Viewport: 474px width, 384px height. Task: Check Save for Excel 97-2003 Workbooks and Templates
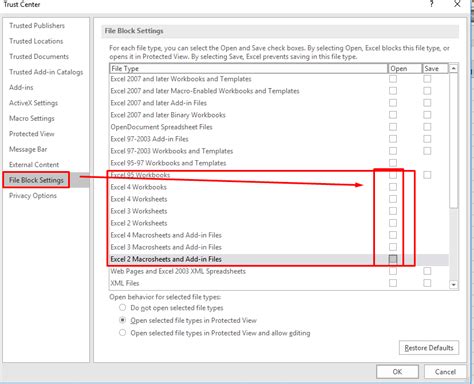427,151
